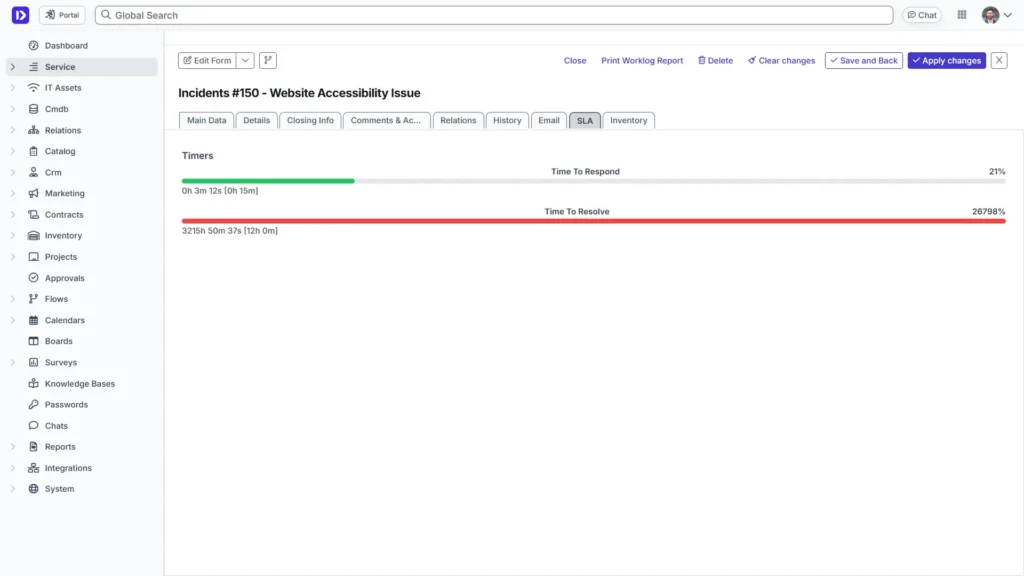Click the Relations sidebar icon
Screen dimensions: 1024x576
click(x=33, y=130)
